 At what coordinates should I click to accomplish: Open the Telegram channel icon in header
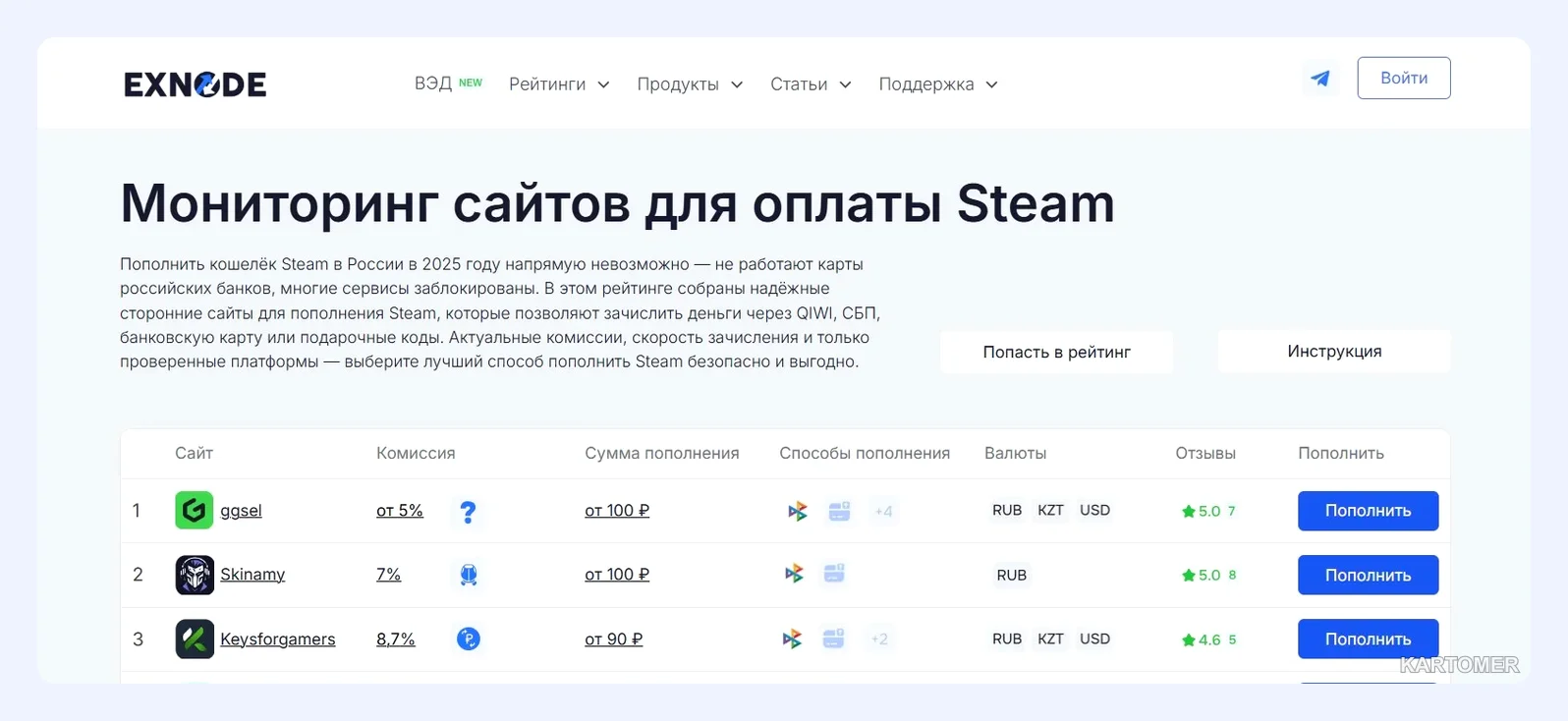point(1320,79)
